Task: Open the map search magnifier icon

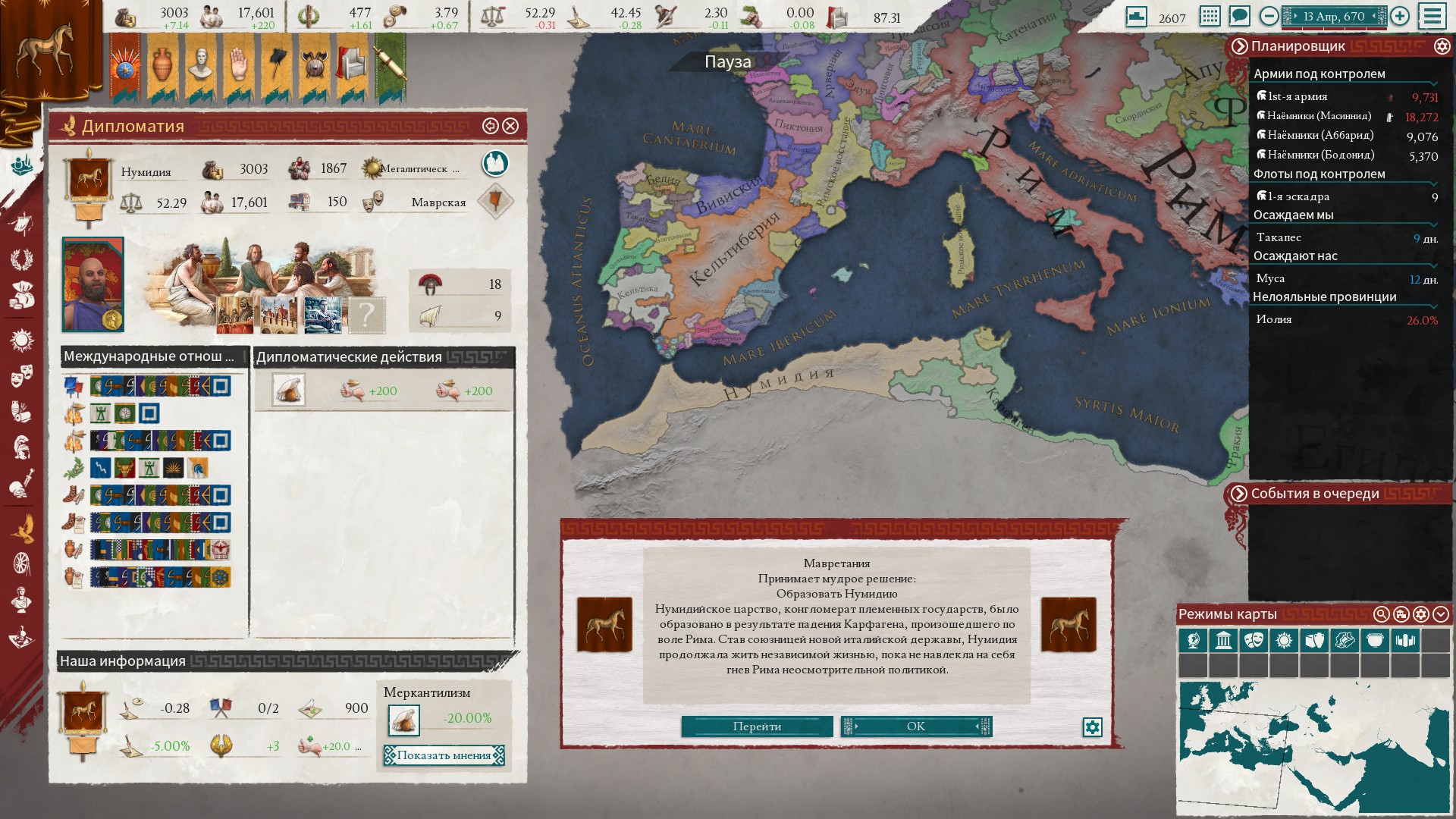Action: coord(1381,614)
